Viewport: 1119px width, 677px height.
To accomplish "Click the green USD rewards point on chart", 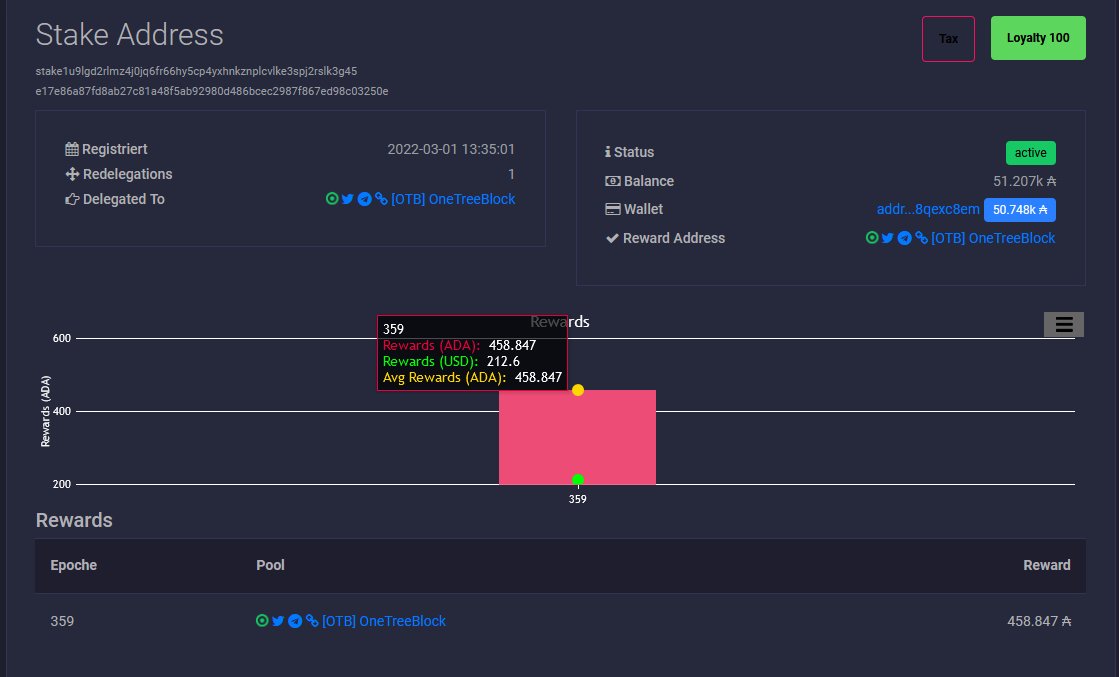I will pos(578,480).
